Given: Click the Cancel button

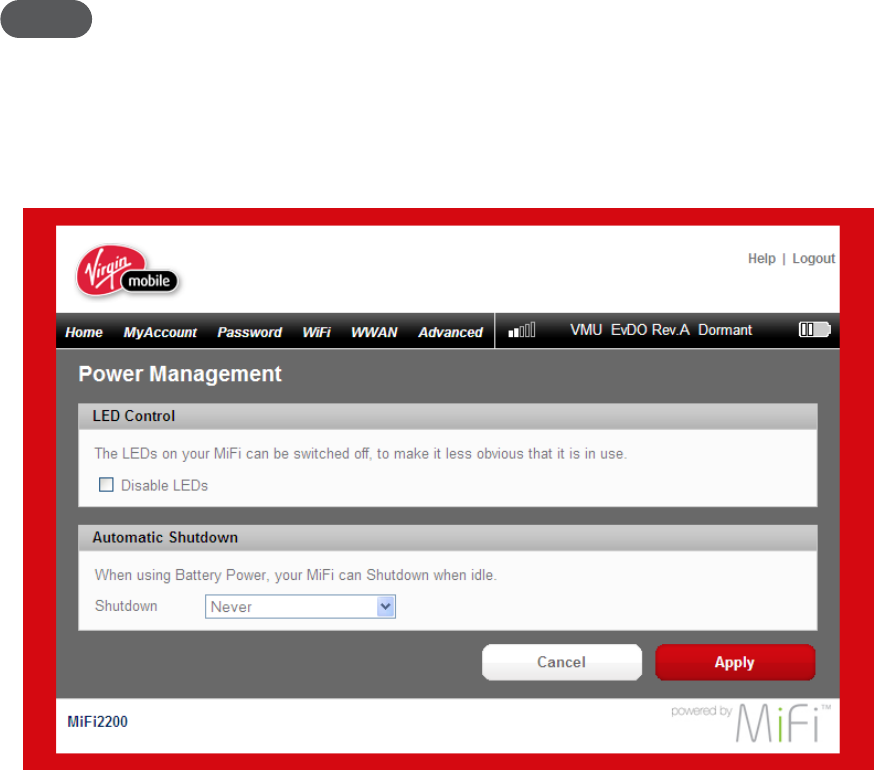Looking at the screenshot, I should 562,662.
